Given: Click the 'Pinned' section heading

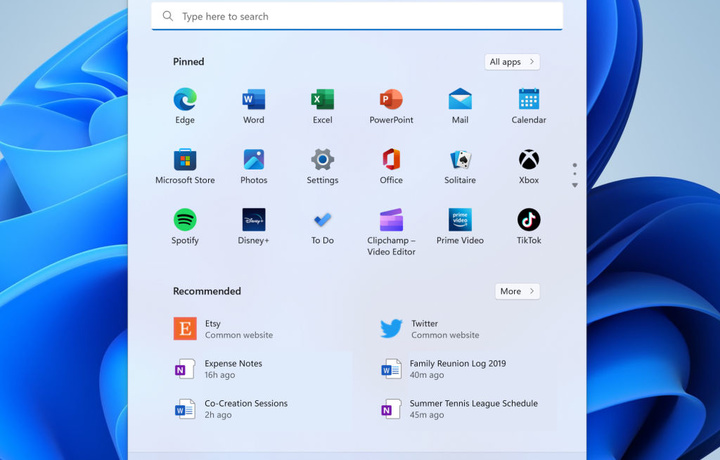Looking at the screenshot, I should (x=189, y=62).
